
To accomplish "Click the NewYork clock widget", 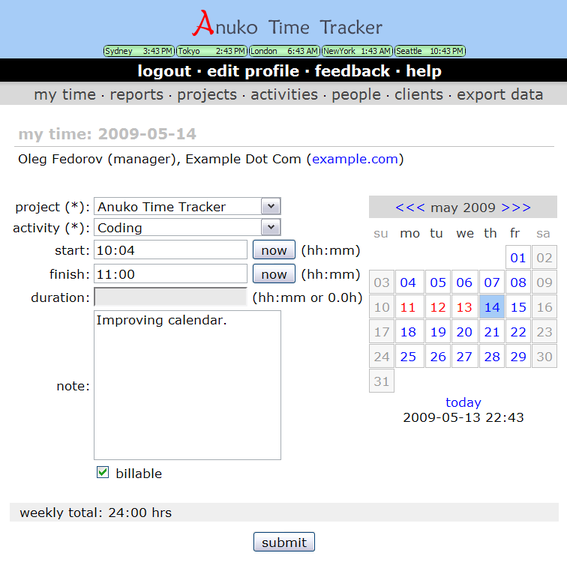I will (x=357, y=51).
